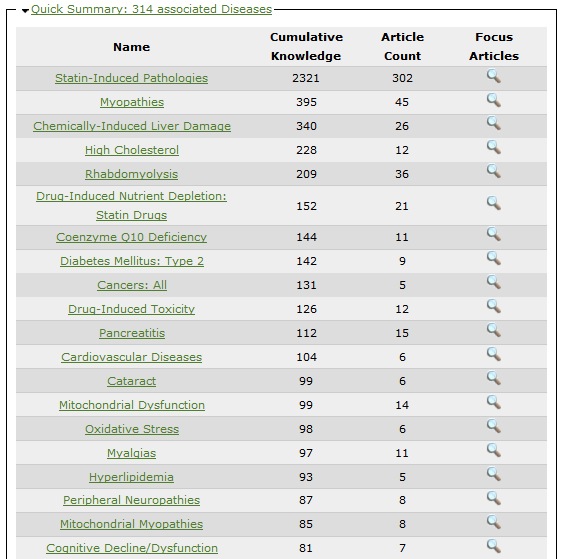Click the Quick Summary: 314 associated Diseases link
Image resolution: width=563 pixels, height=559 pixels.
pyautogui.click(x=152, y=9)
